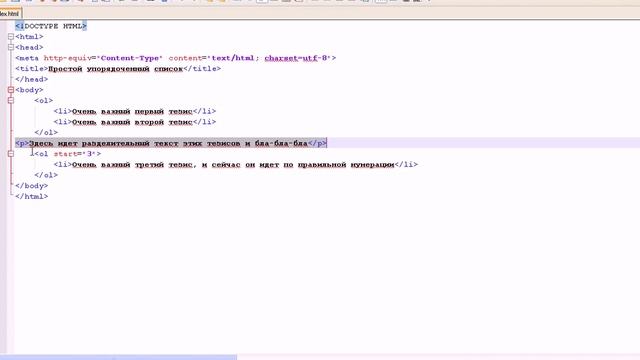The image size is (640, 360).
Task: Click the line 'Очень важный первый тезис'
Action: click(x=135, y=111)
